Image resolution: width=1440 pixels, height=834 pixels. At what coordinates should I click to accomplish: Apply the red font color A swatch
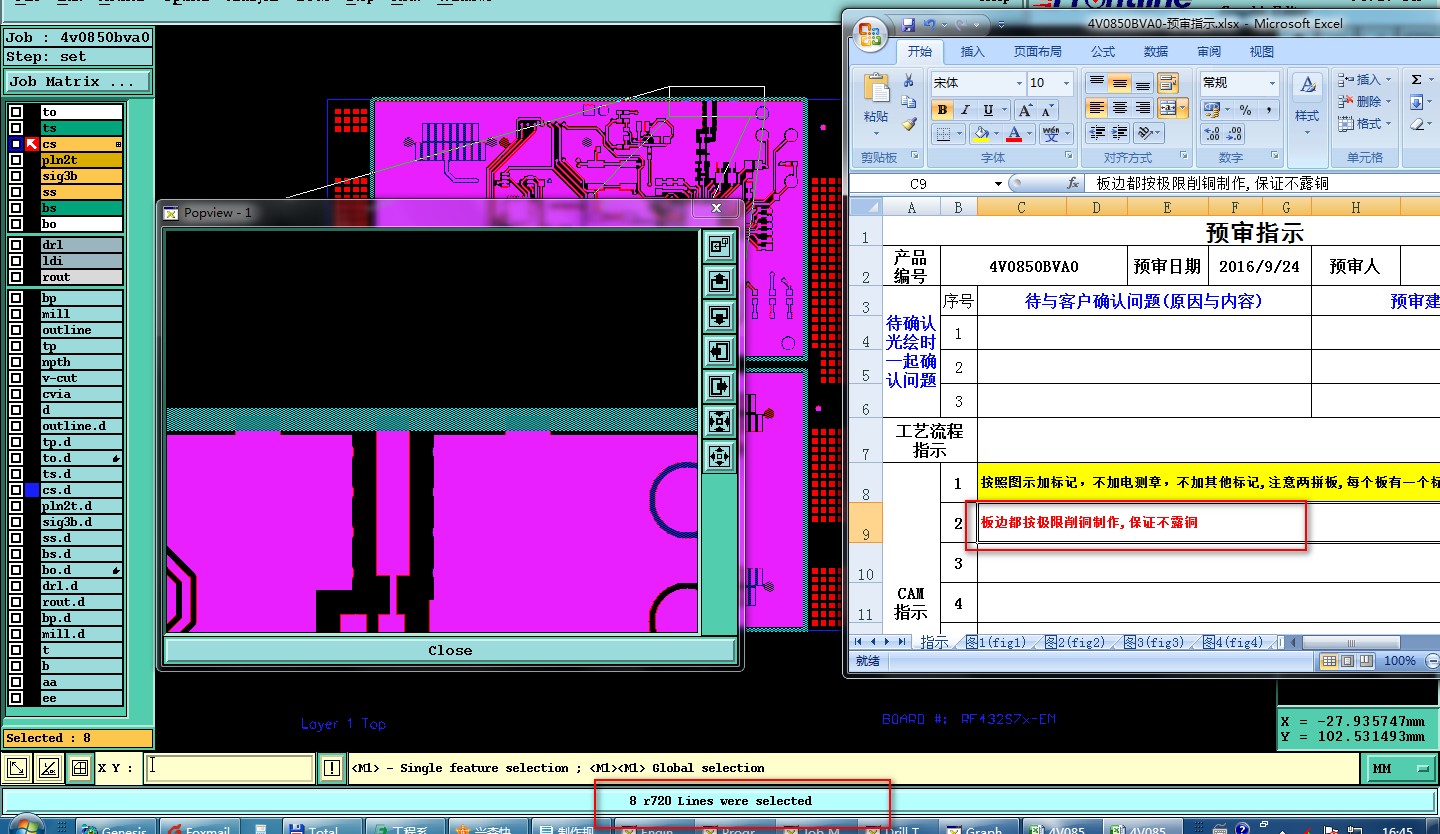coord(1015,134)
